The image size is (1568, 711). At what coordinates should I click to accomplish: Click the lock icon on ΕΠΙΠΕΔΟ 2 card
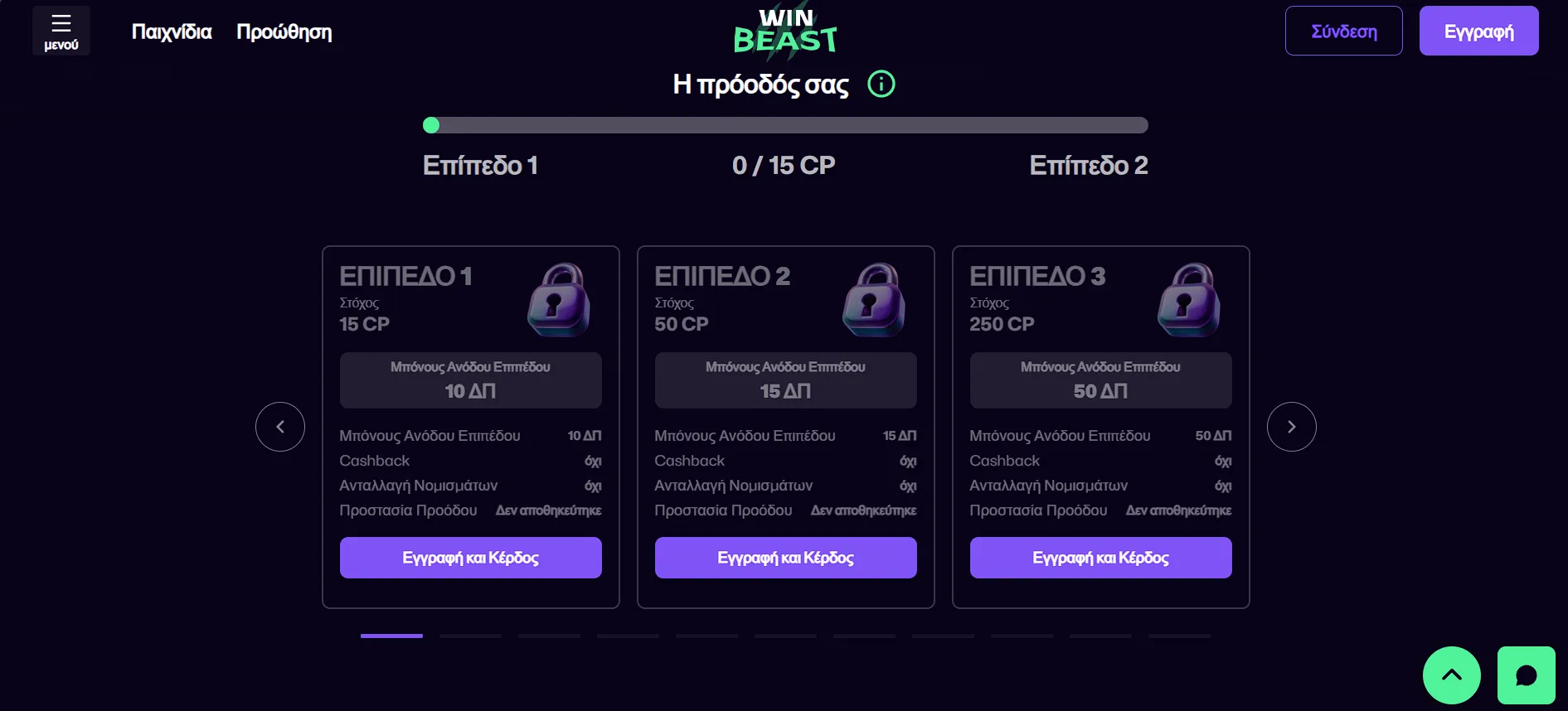(x=873, y=299)
